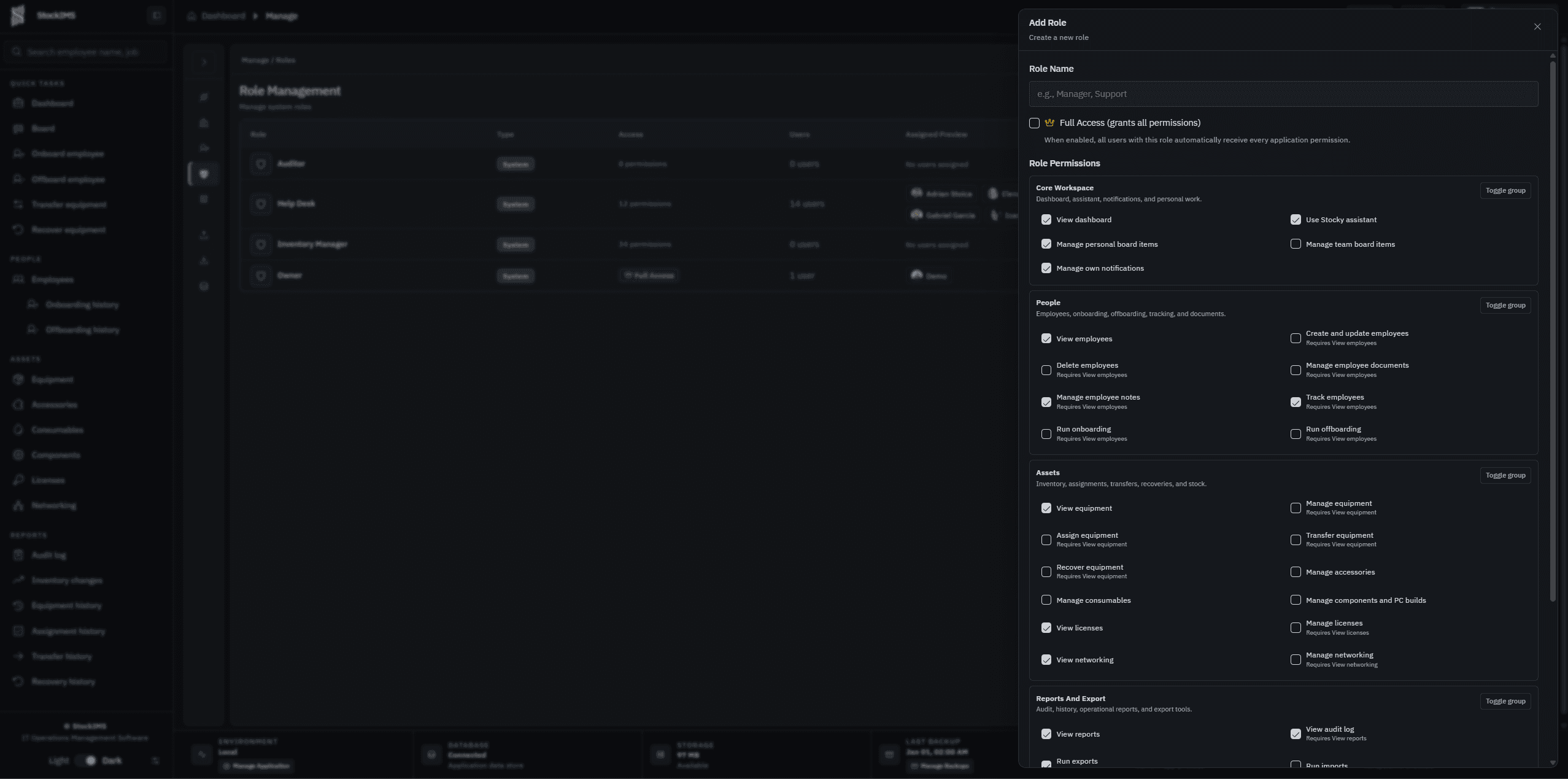Uncheck Manage own notifications
This screenshot has width=1568, height=779.
coord(1046,268)
